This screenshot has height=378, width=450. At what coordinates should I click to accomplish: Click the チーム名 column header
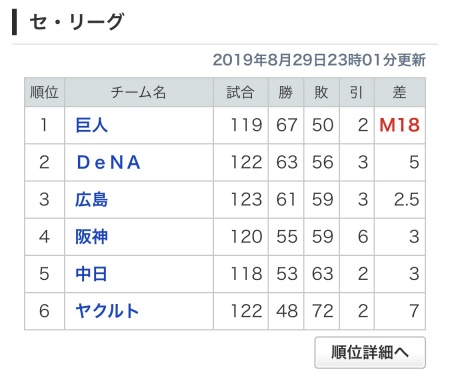point(139,92)
